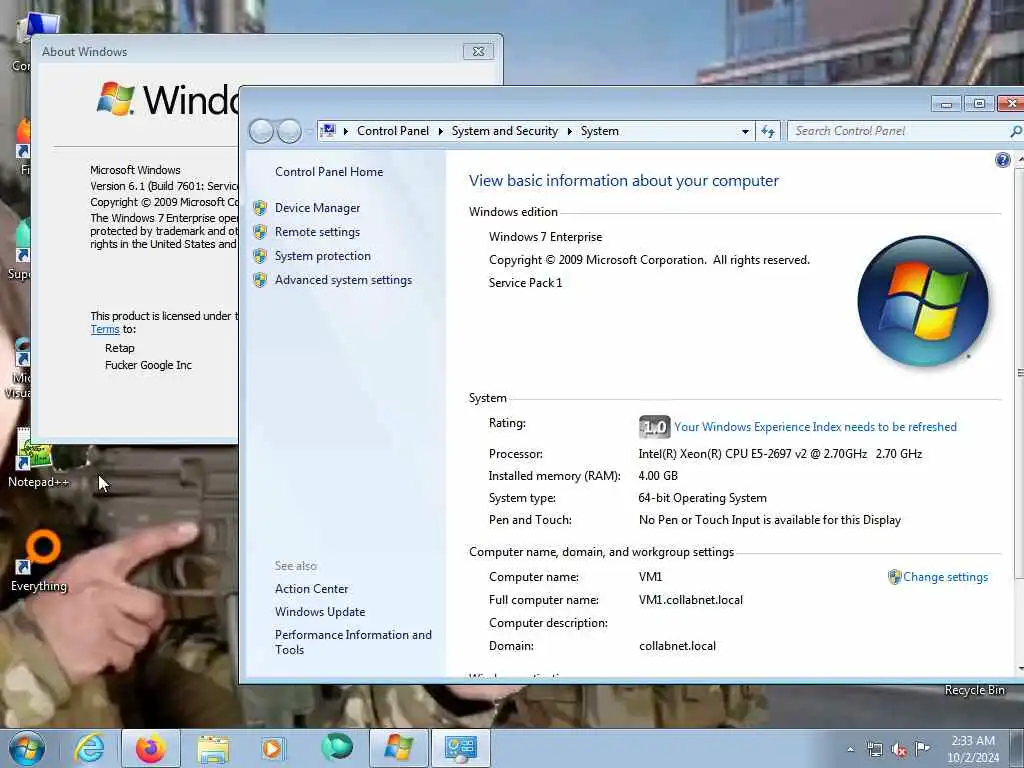1024x768 pixels.
Task: Expand the arrow after Control Panel breadcrumb
Action: click(x=440, y=131)
